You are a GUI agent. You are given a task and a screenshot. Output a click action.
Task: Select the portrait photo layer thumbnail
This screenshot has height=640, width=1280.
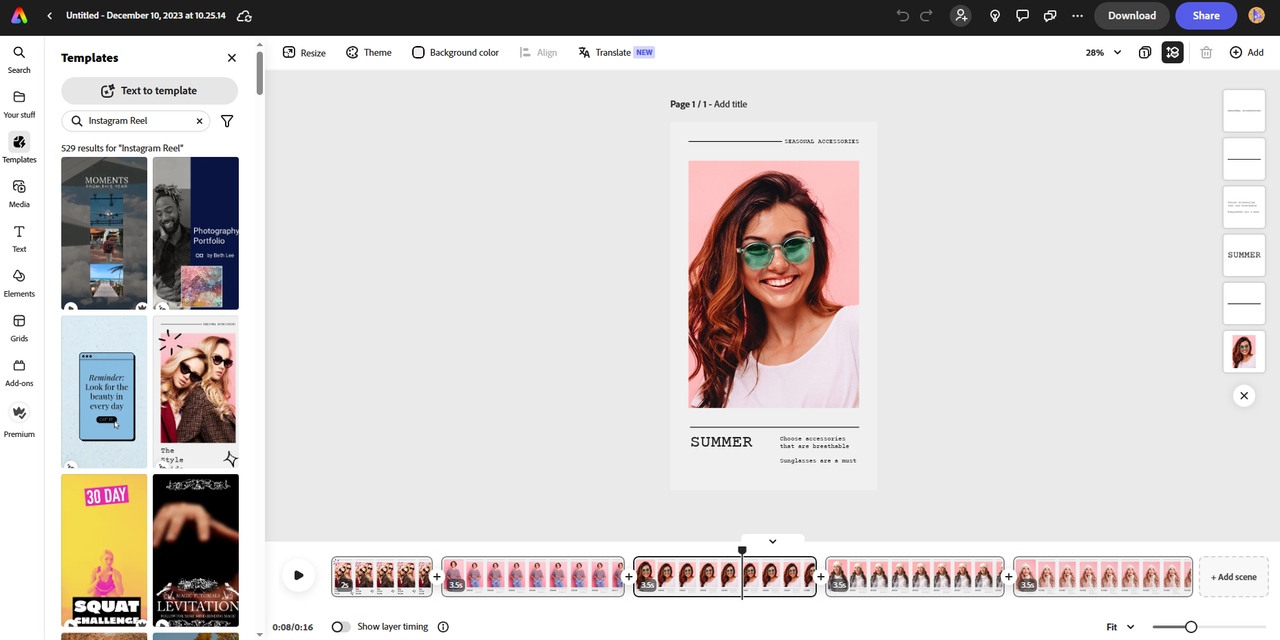point(1244,352)
